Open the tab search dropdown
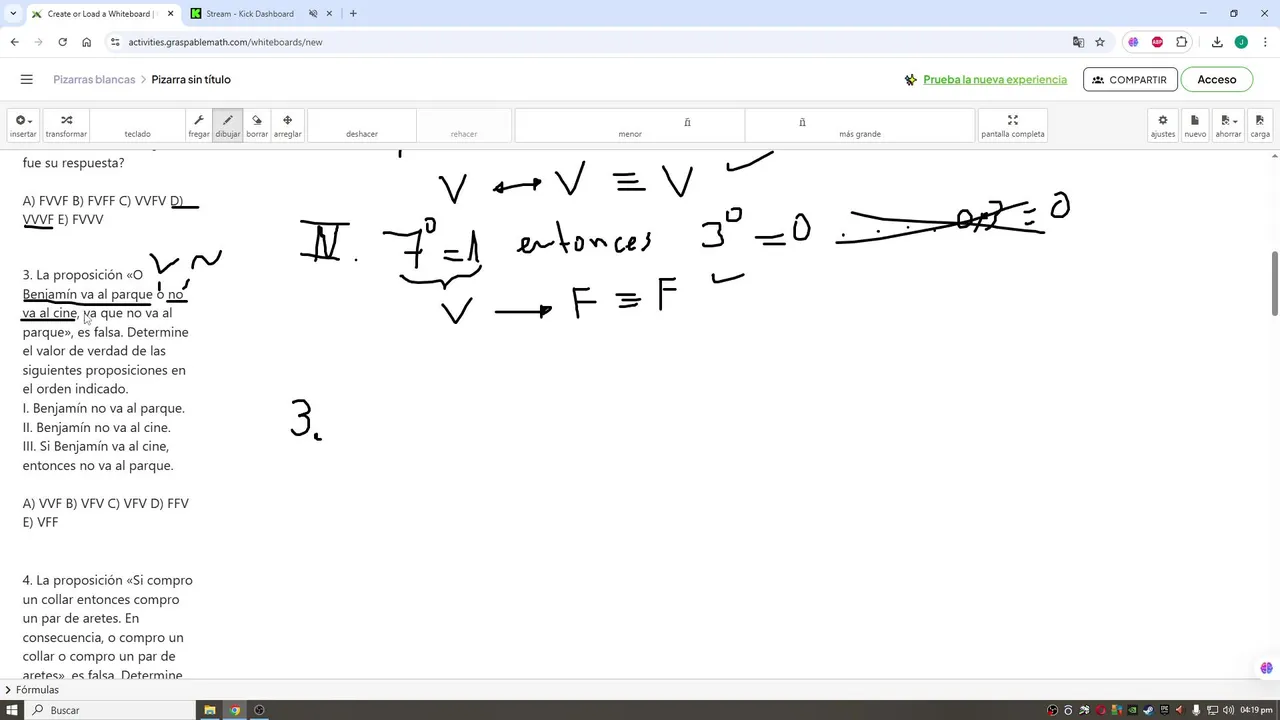 (12, 14)
